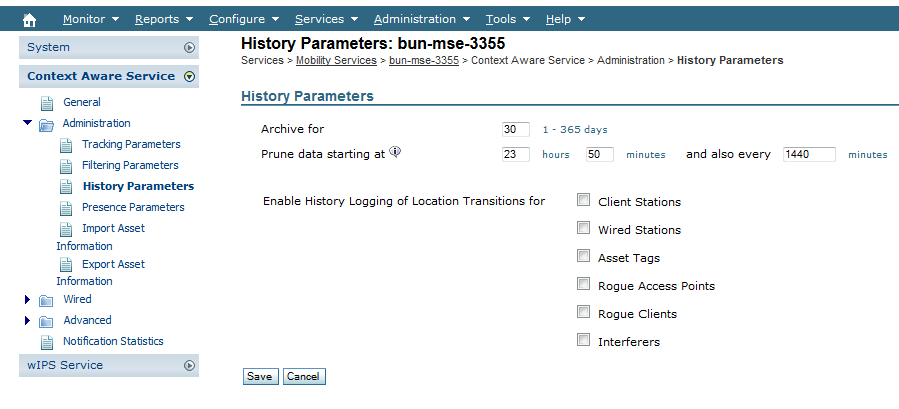Follow the Mobility Services breadcrumb link
The width and height of the screenshot is (899, 409).
click(x=336, y=61)
